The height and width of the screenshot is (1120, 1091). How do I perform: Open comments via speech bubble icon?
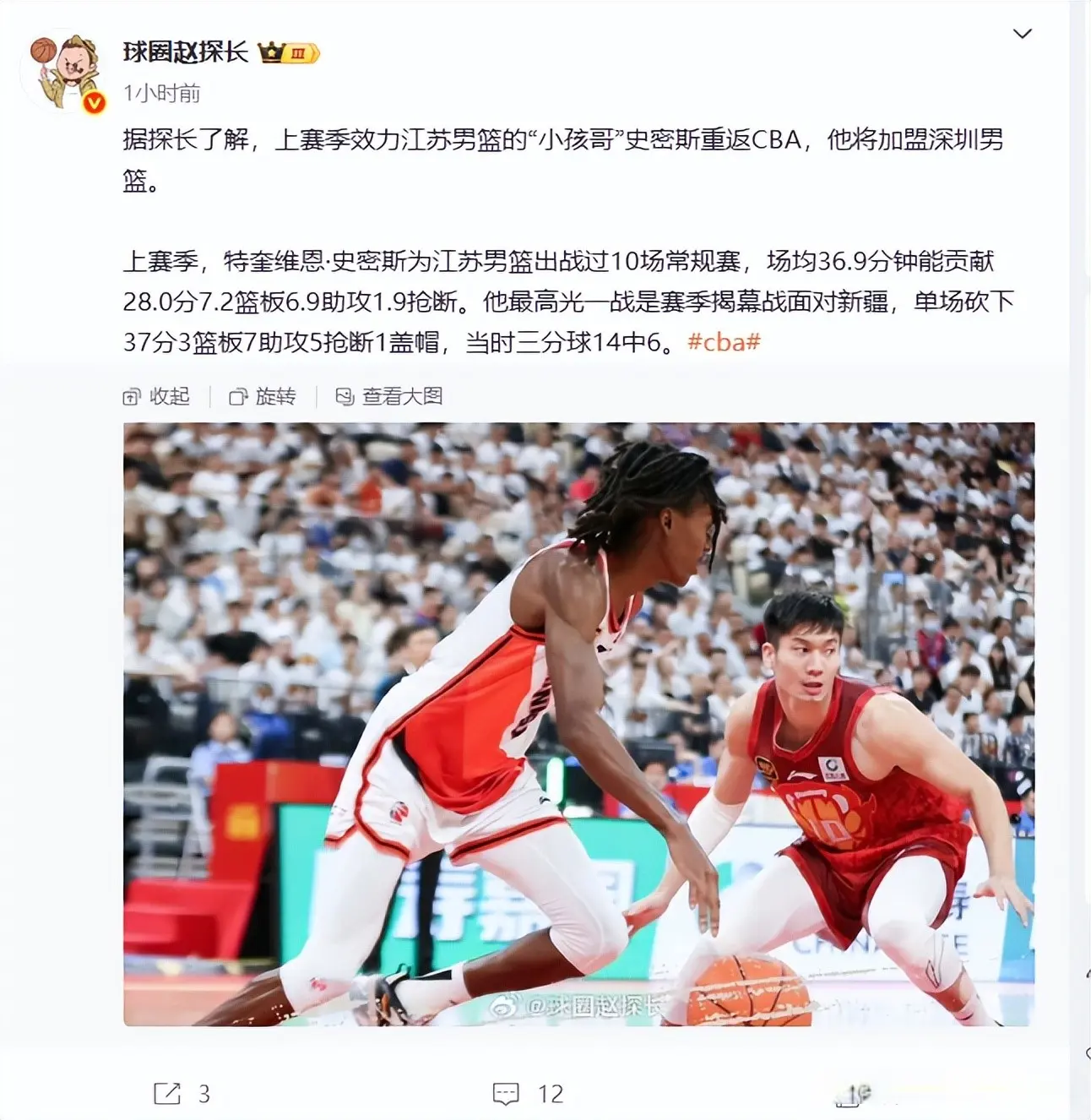506,1094
